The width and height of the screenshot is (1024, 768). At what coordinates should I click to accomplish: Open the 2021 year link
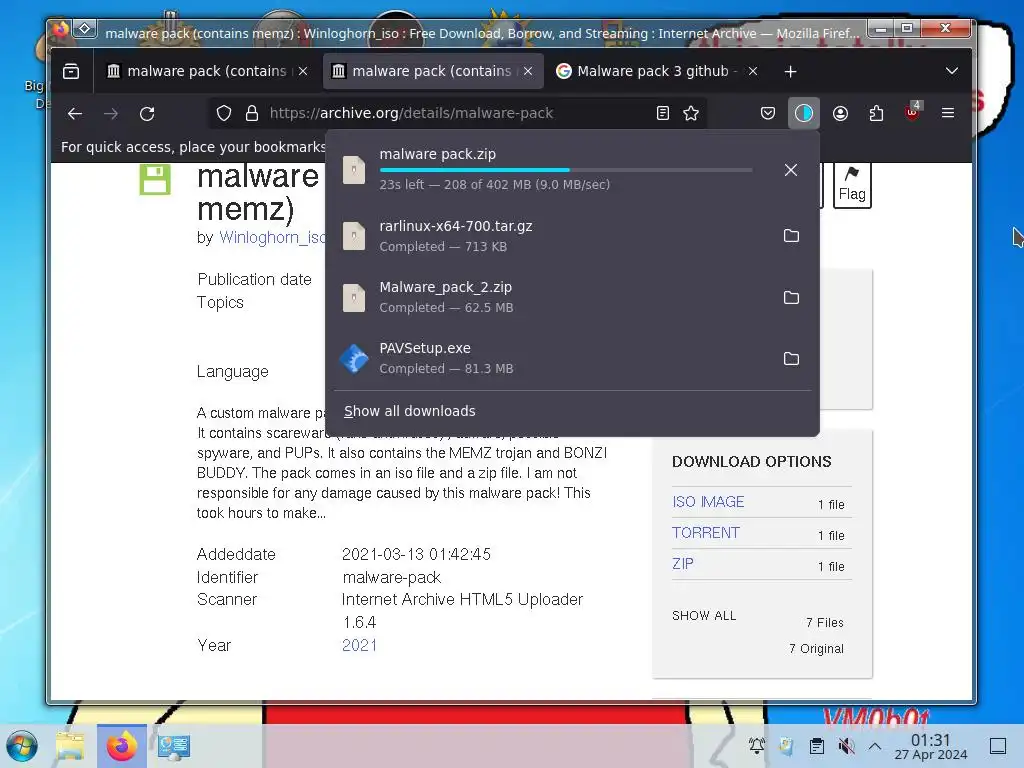tap(359, 645)
